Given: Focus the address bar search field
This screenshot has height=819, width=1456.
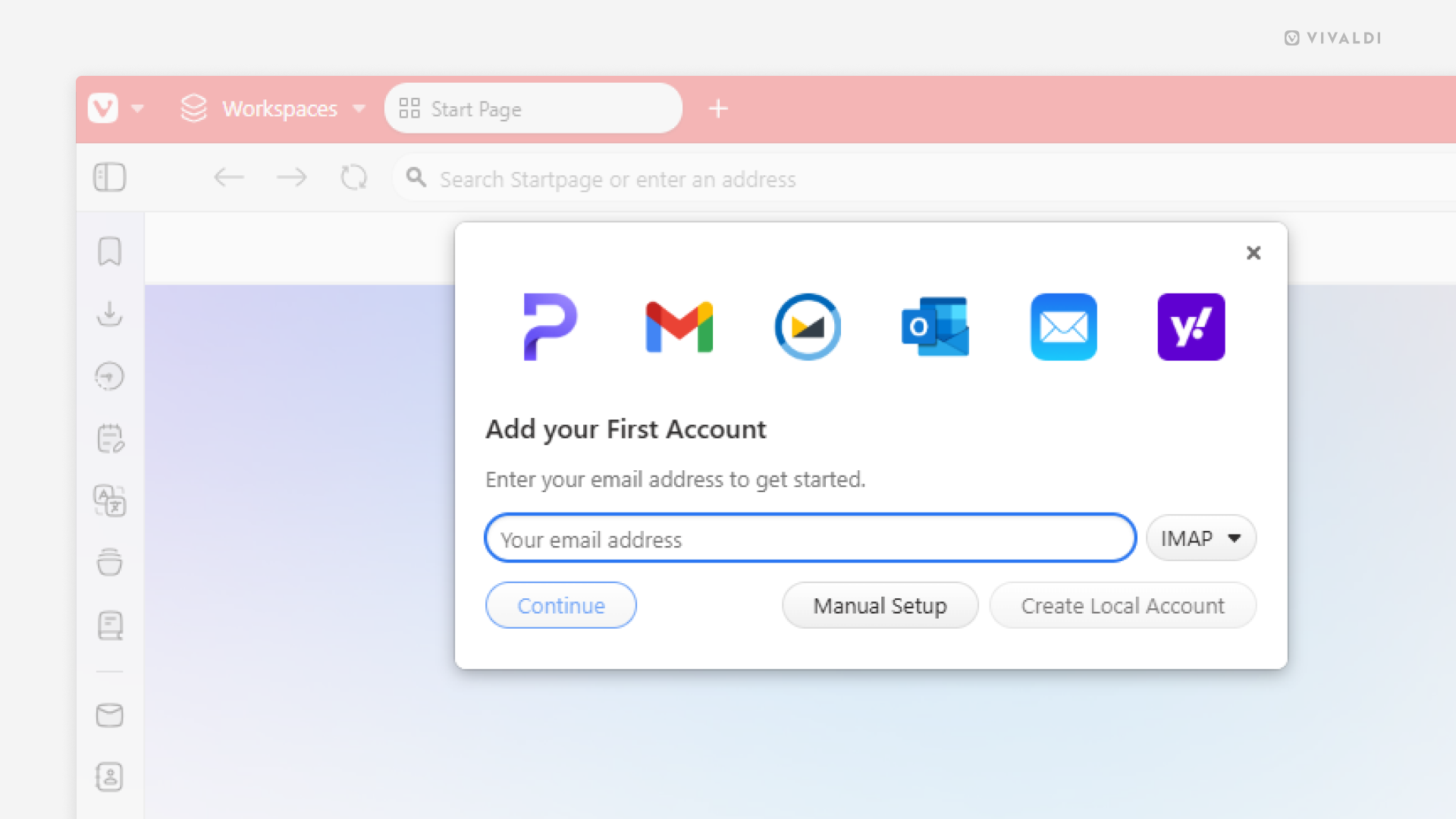Looking at the screenshot, I should coord(925,179).
